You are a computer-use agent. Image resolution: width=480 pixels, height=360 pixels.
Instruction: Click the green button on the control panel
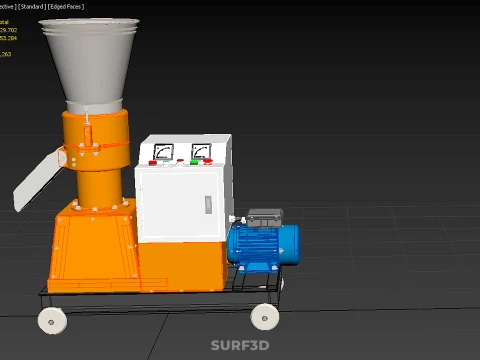pyautogui.click(x=194, y=162)
